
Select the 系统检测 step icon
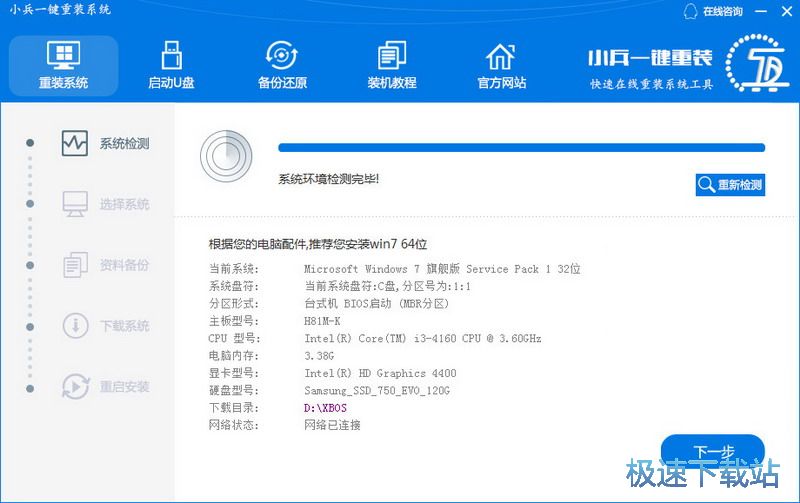(x=75, y=143)
